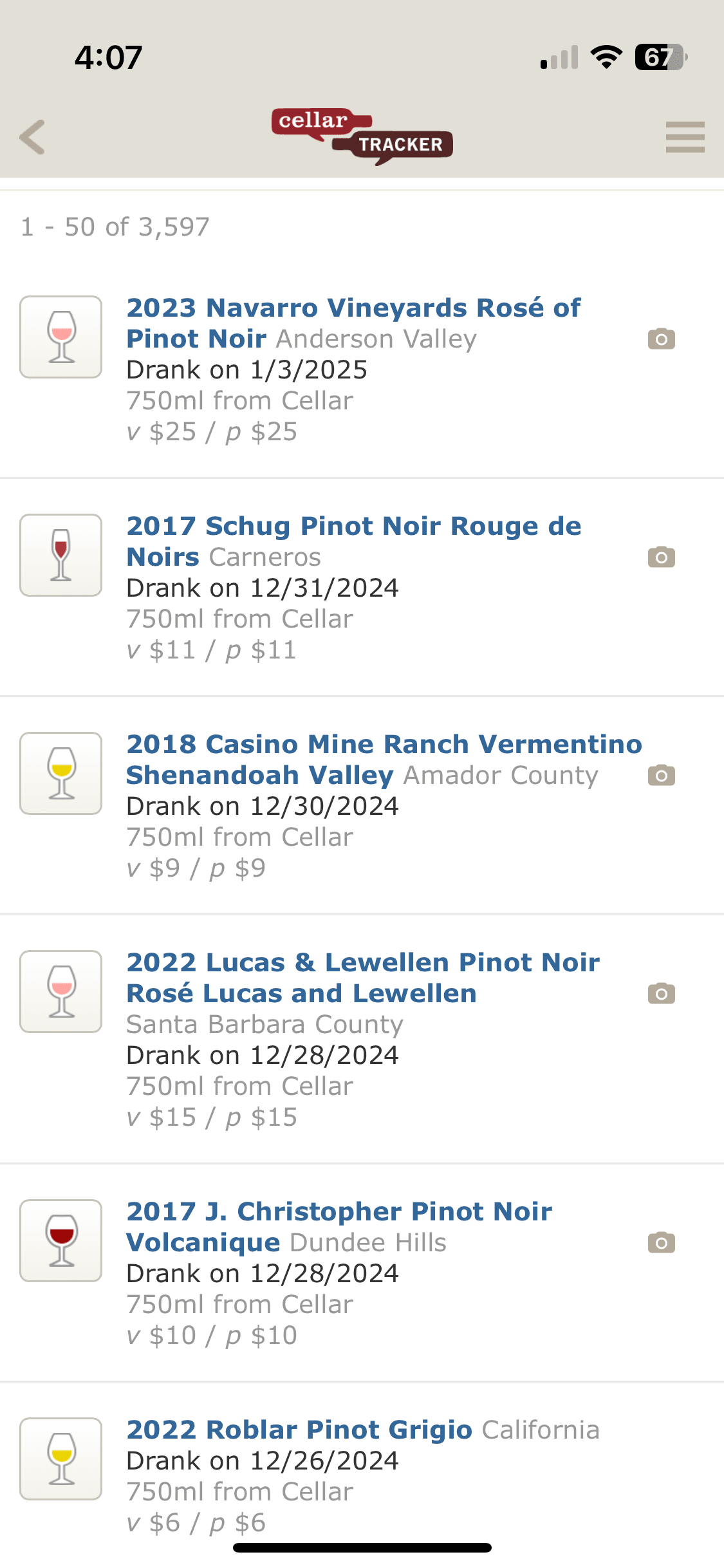Image resolution: width=724 pixels, height=1568 pixels.
Task: Tap rosé glass thumbnail for Lucas & Lewellen
Action: (61, 991)
